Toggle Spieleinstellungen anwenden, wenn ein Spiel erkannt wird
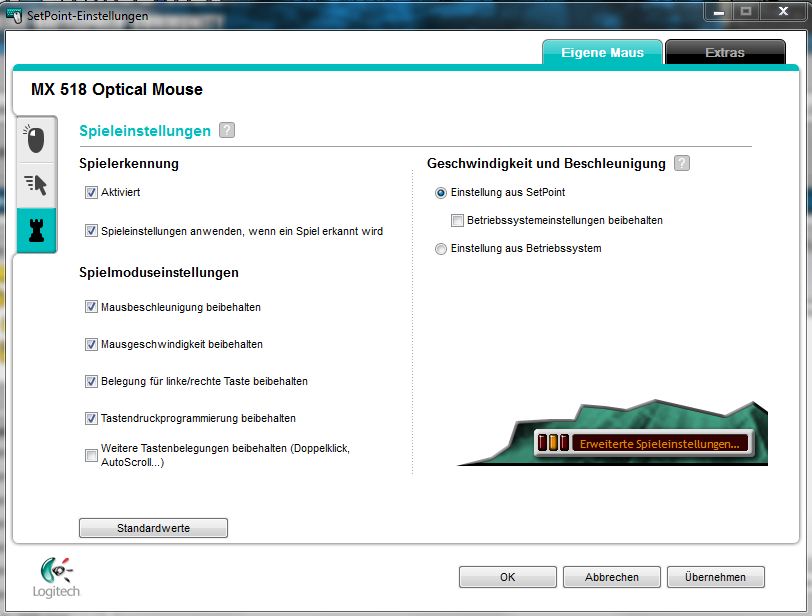The image size is (812, 616). [x=91, y=231]
